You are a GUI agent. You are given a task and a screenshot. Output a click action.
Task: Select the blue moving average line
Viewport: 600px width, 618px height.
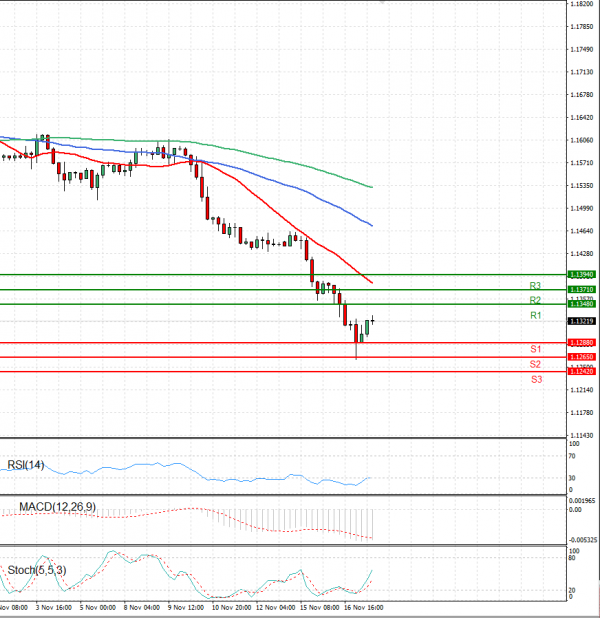coord(300,182)
